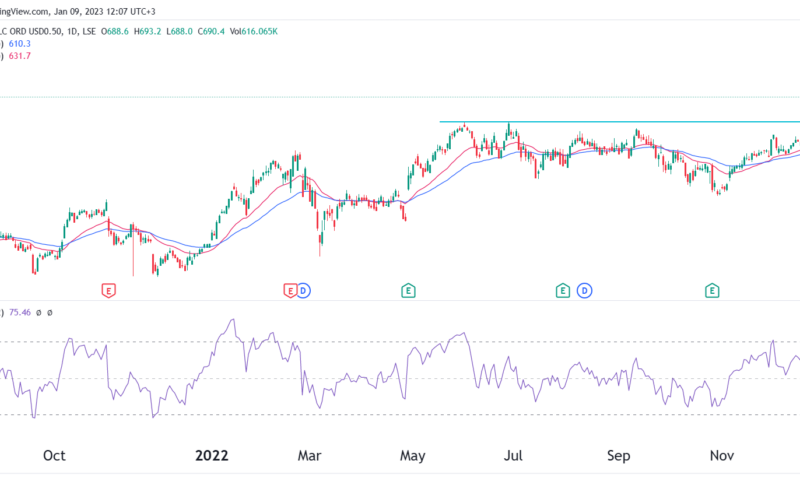Viewport: 800px width, 499px height.
Task: Click the Jul label on time axis
Action: [x=513, y=455]
